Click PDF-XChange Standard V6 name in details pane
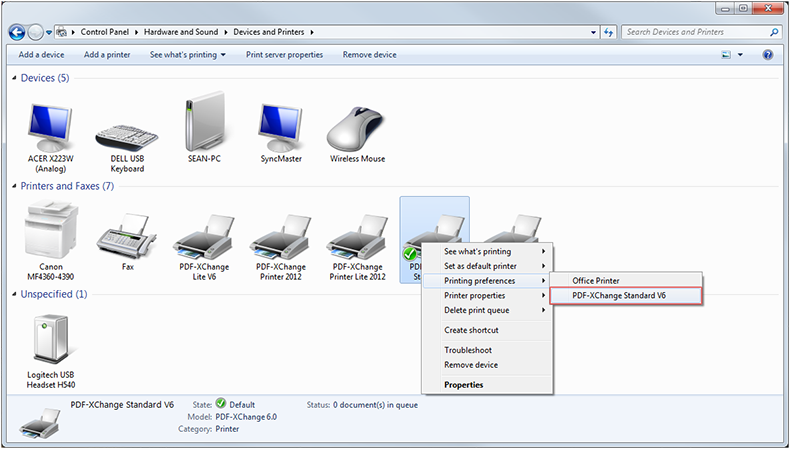Image resolution: width=790 pixels, height=449 pixels. [122, 404]
